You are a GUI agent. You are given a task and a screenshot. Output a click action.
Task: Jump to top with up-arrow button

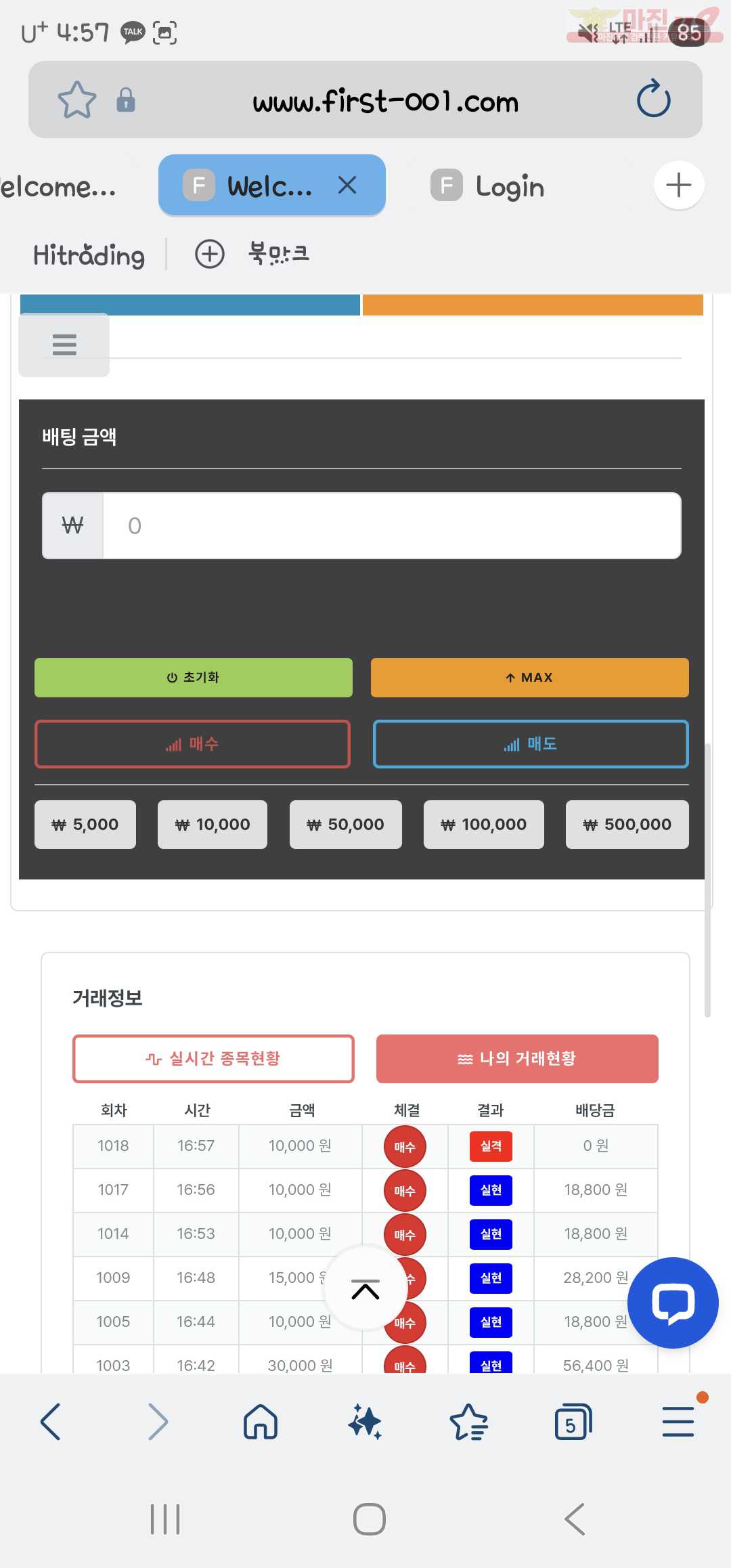(365, 1289)
